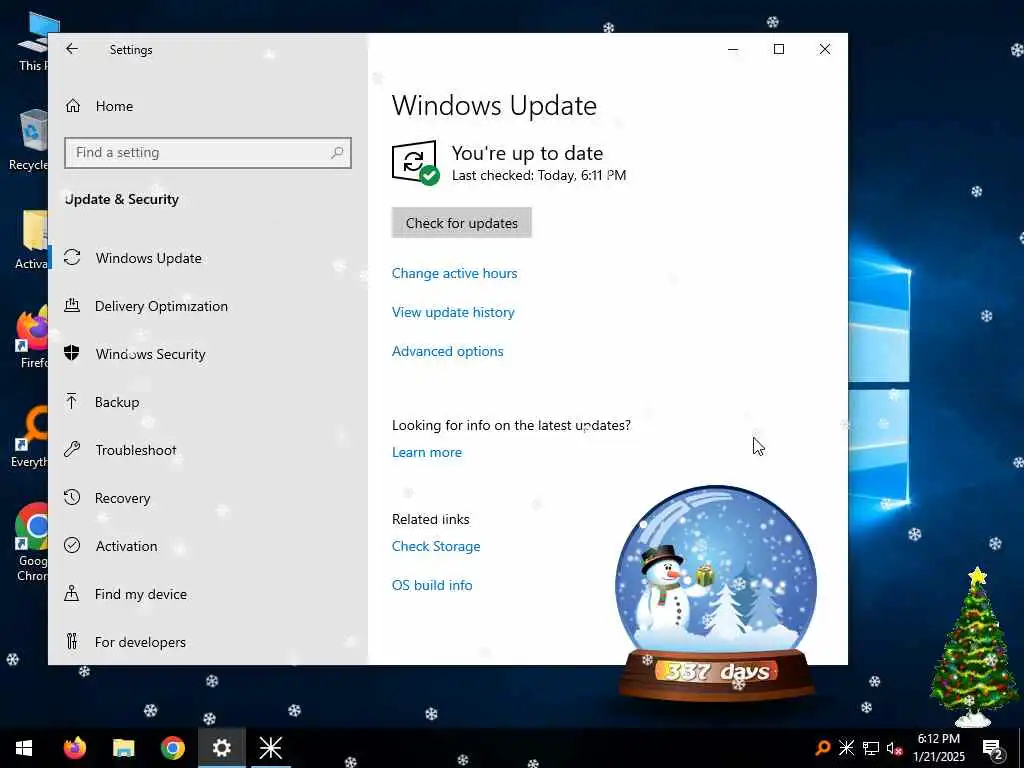
Task: Click the Activation checkmark circle icon
Action: (72, 545)
